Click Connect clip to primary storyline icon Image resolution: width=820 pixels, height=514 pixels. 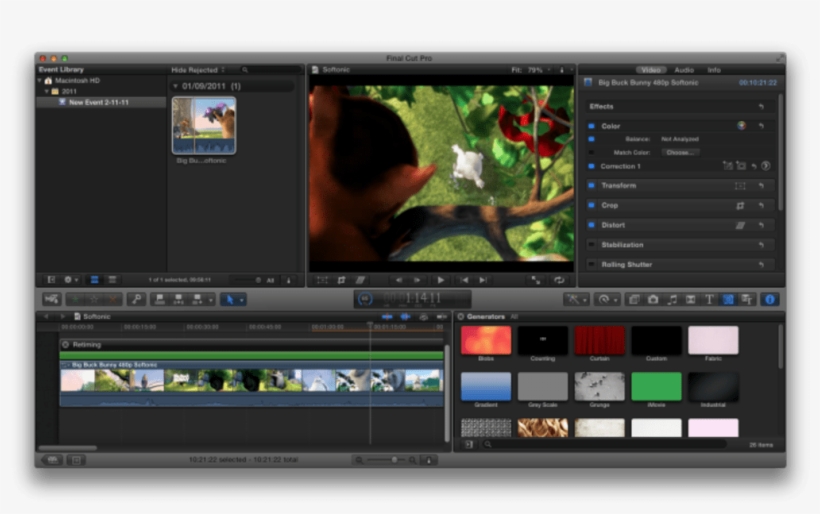coord(160,299)
